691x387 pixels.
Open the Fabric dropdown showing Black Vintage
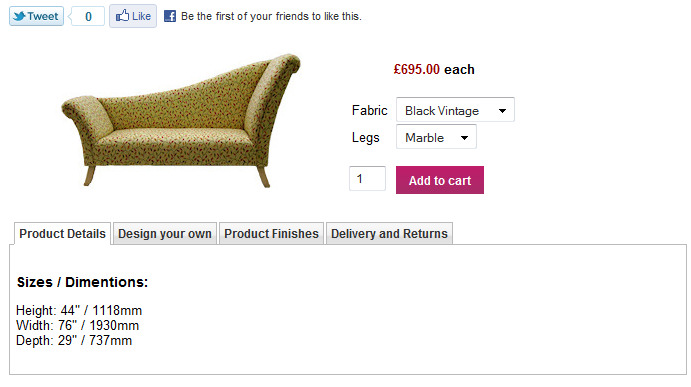[455, 110]
